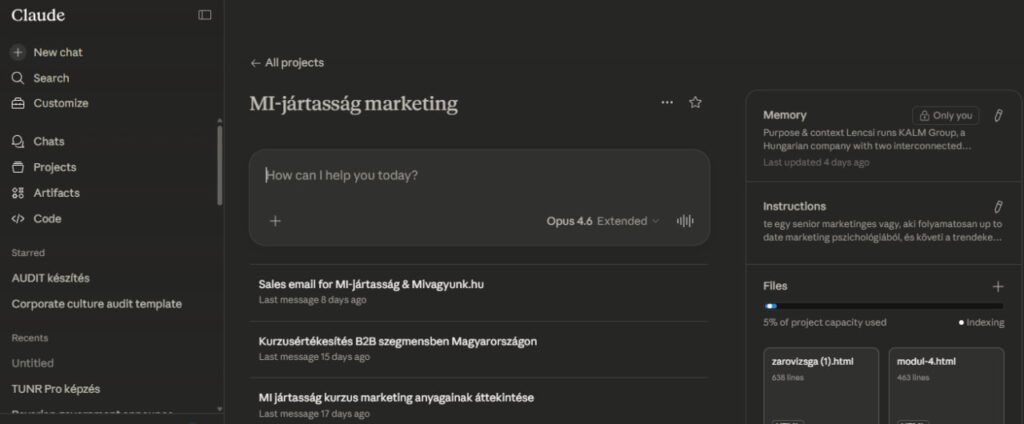Click the attachment plus icon in prompt box

click(275, 221)
